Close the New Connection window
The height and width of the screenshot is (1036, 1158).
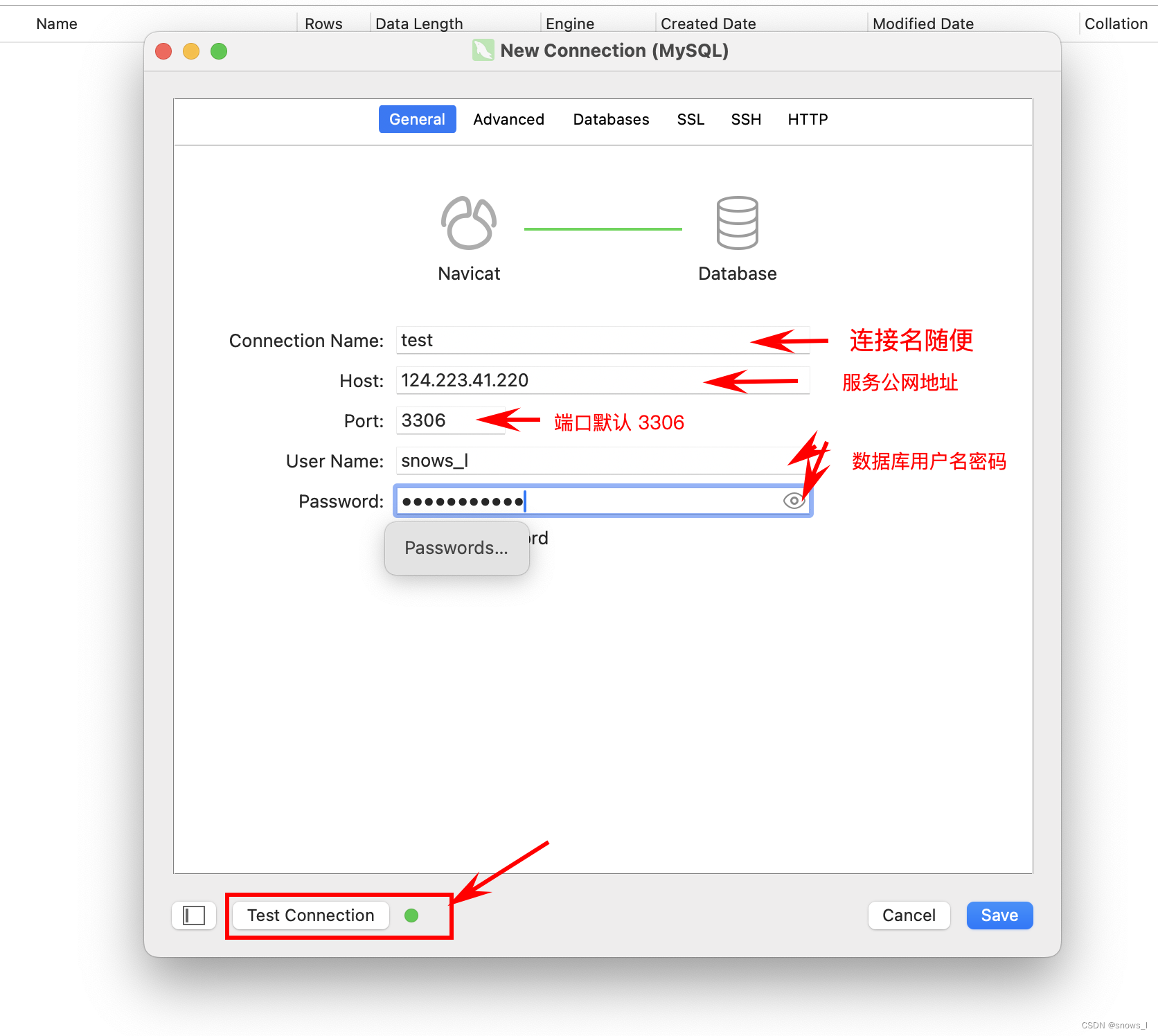coord(163,51)
